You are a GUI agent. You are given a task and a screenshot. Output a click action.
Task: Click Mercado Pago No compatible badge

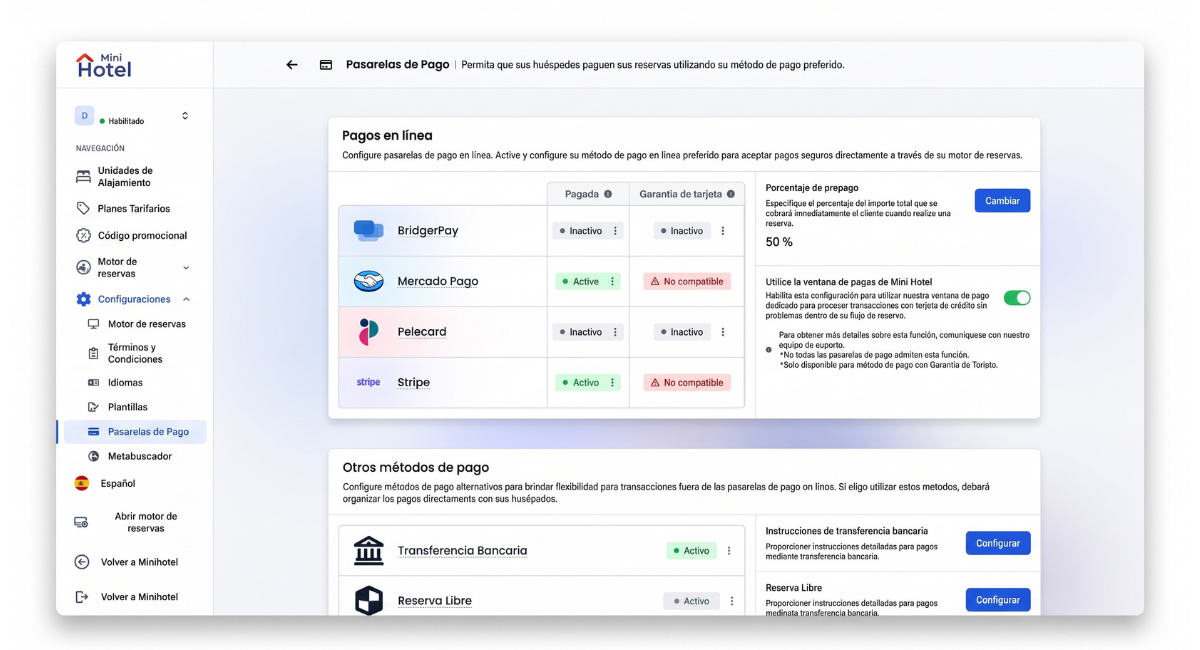click(687, 282)
